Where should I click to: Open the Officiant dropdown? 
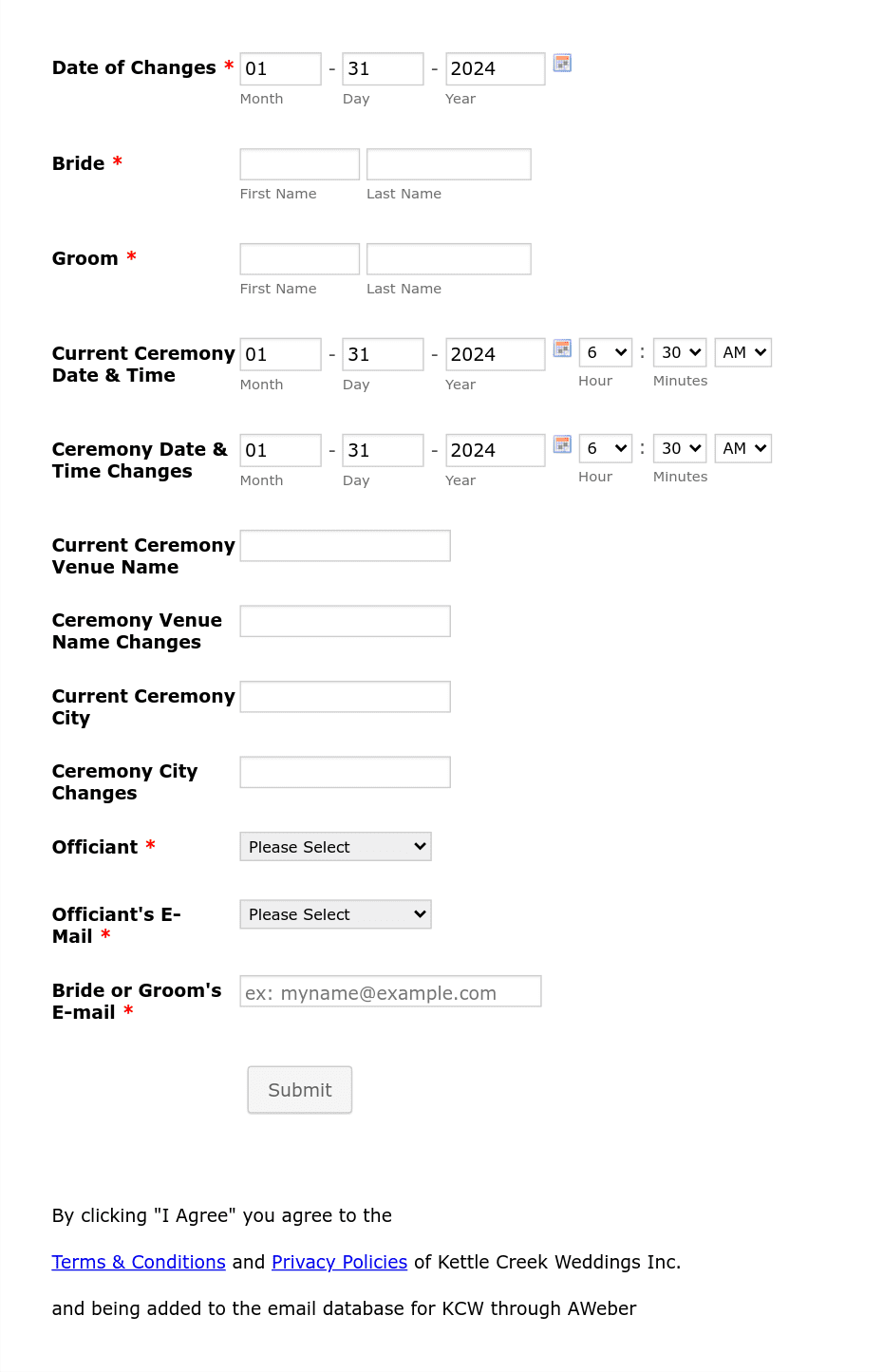point(334,846)
